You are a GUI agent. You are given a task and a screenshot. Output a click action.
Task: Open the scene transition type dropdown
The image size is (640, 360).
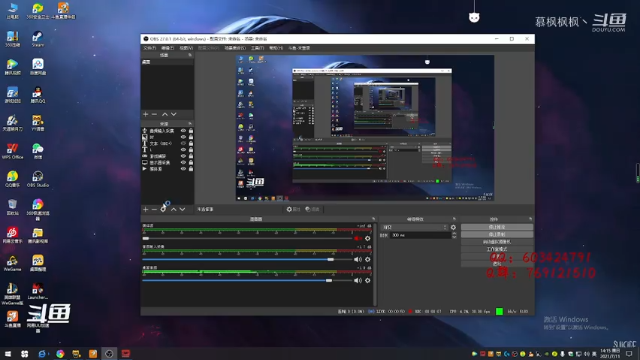point(414,227)
